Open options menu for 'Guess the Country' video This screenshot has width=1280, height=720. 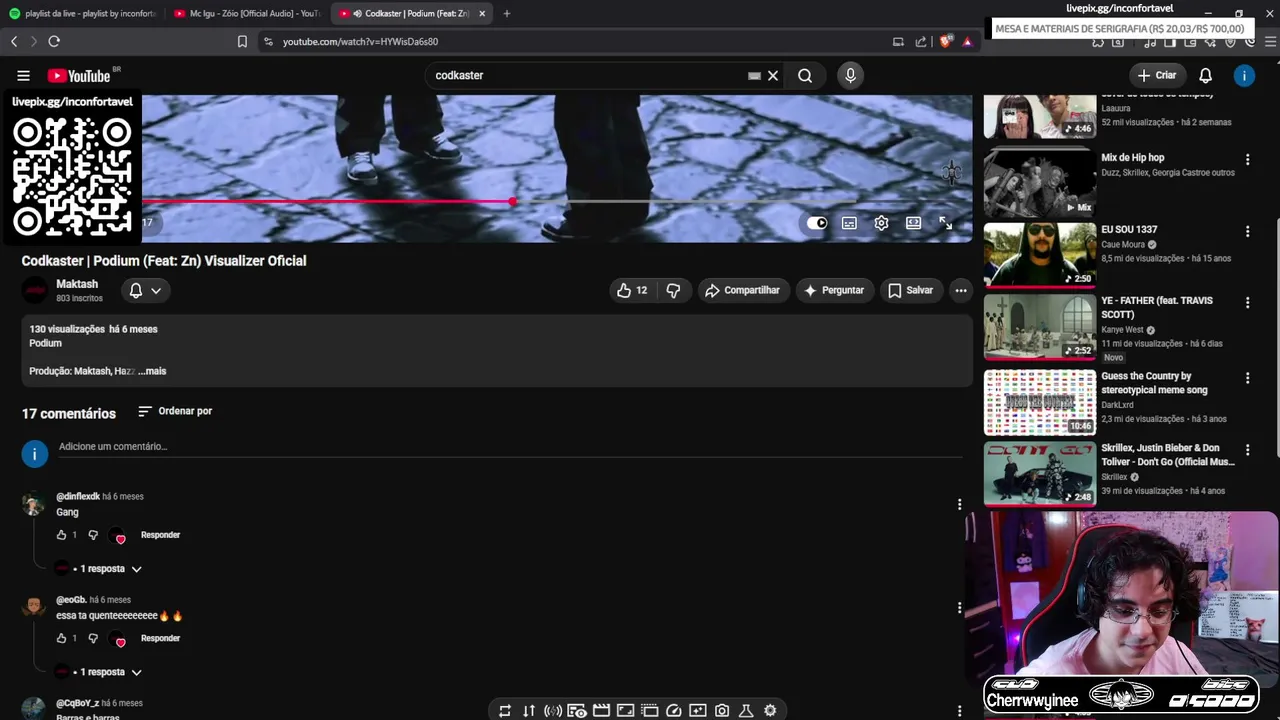[x=1247, y=378]
